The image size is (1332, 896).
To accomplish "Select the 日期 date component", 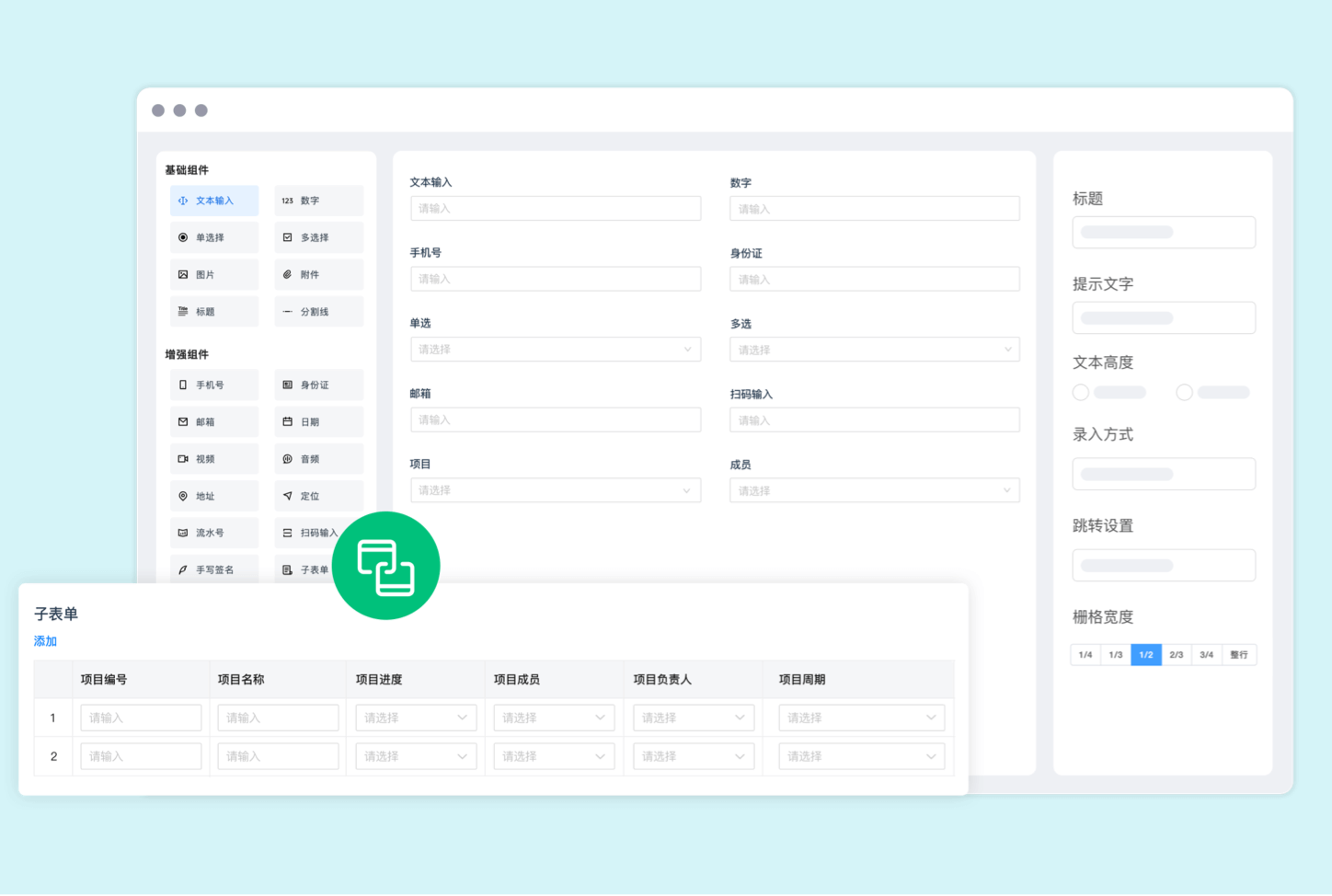I will click(318, 422).
